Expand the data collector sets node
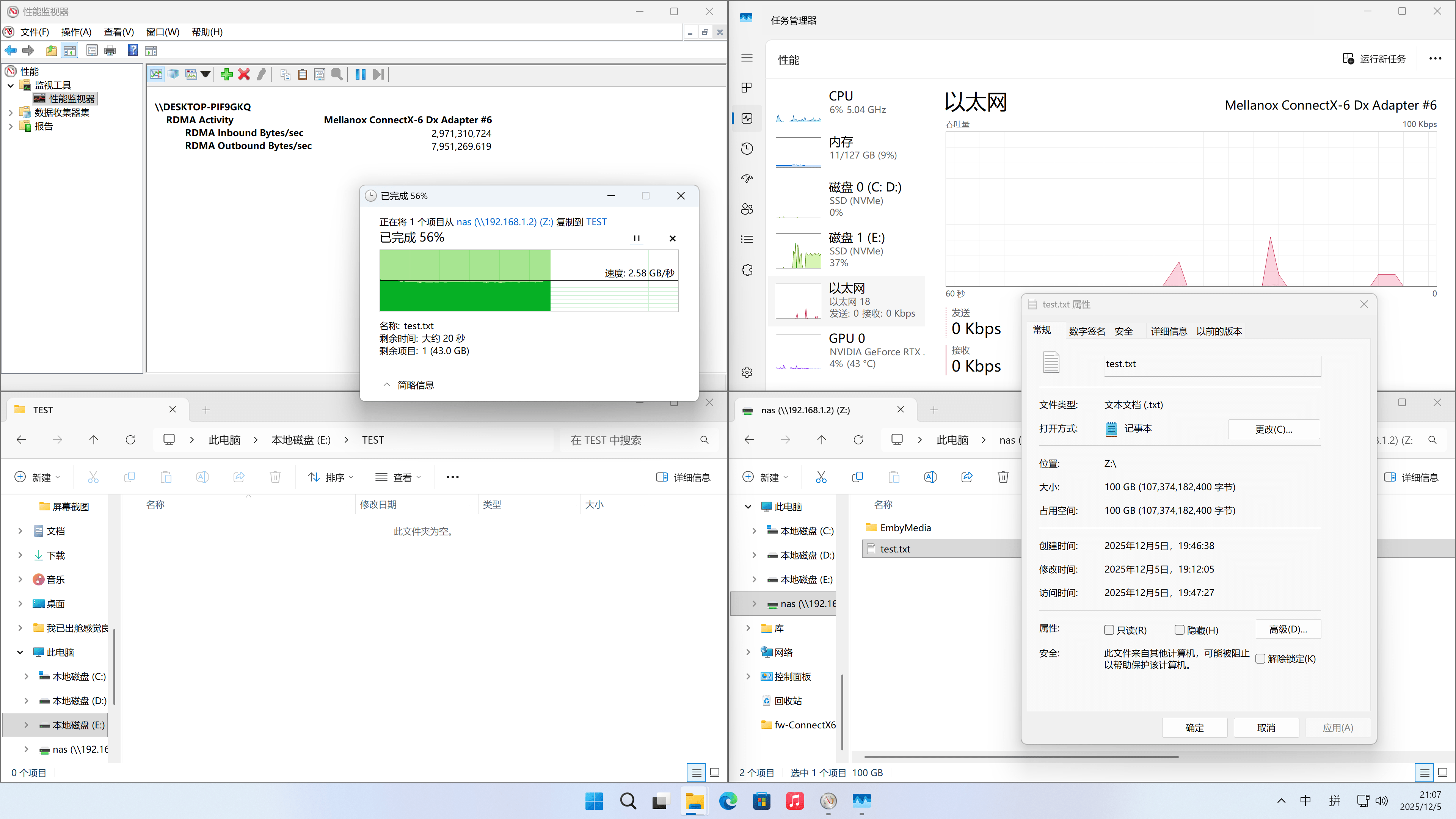Viewport: 1456px width, 819px height. click(x=11, y=113)
